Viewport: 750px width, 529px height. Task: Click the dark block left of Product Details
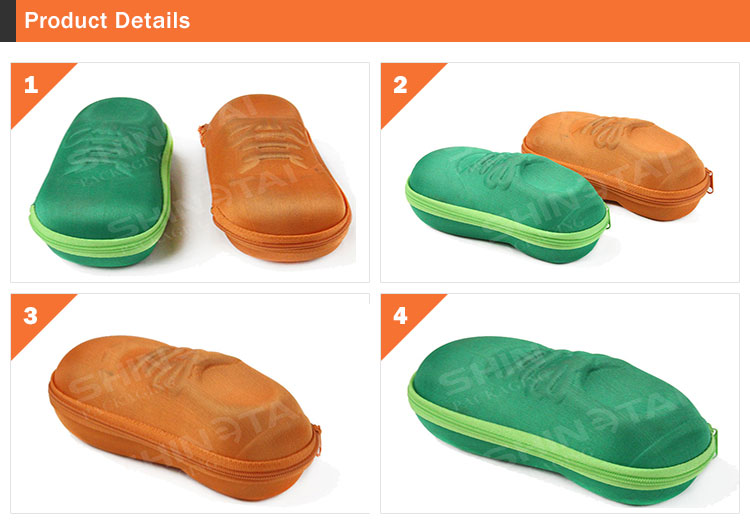8,21
